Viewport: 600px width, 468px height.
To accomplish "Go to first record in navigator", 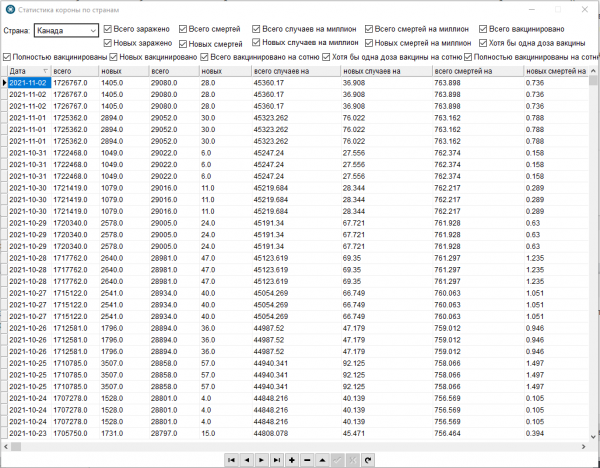I will coord(232,459).
